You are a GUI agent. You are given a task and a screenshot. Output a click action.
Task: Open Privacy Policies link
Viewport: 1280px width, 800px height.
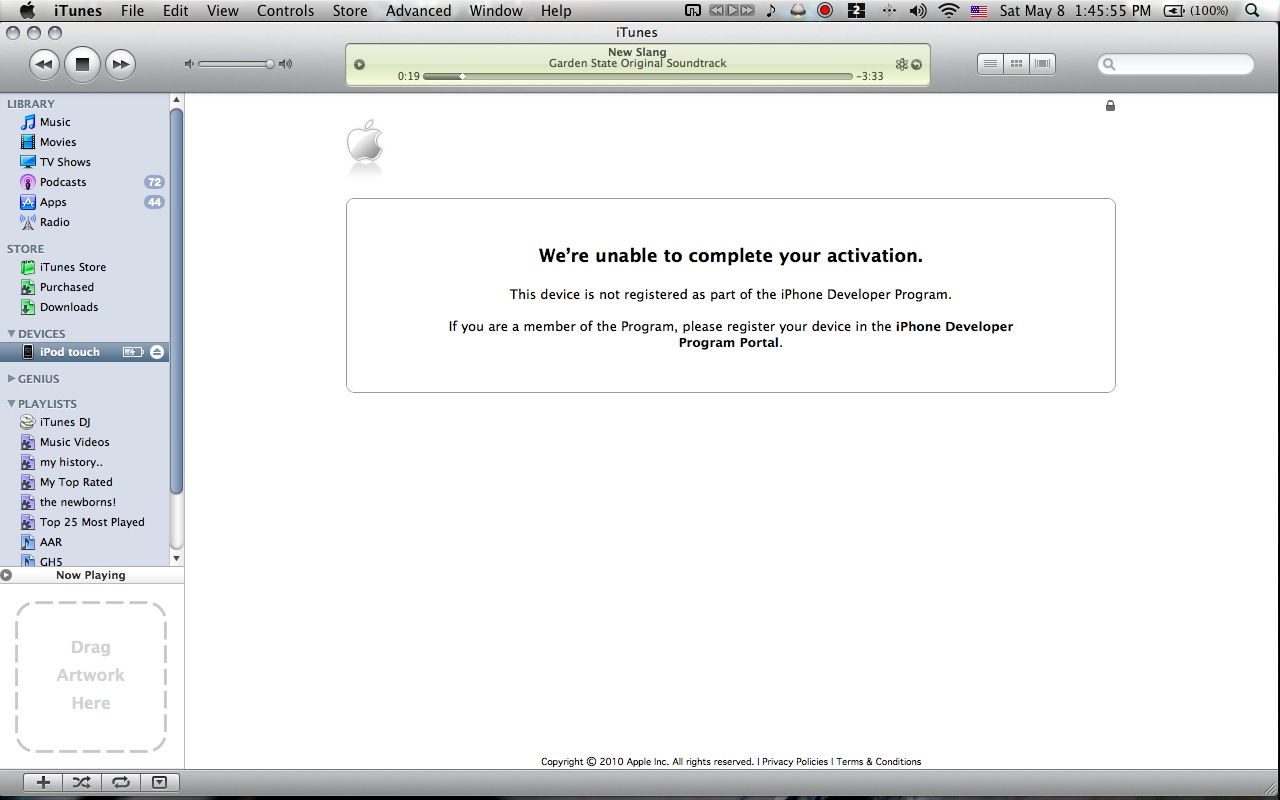click(795, 762)
